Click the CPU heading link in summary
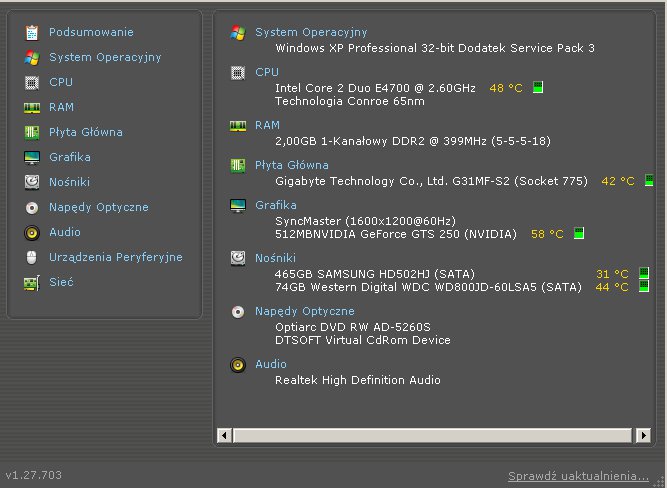 click(267, 72)
